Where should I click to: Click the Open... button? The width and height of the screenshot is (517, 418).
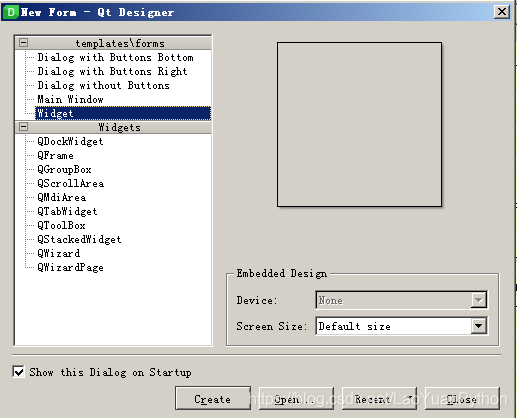pos(296,399)
